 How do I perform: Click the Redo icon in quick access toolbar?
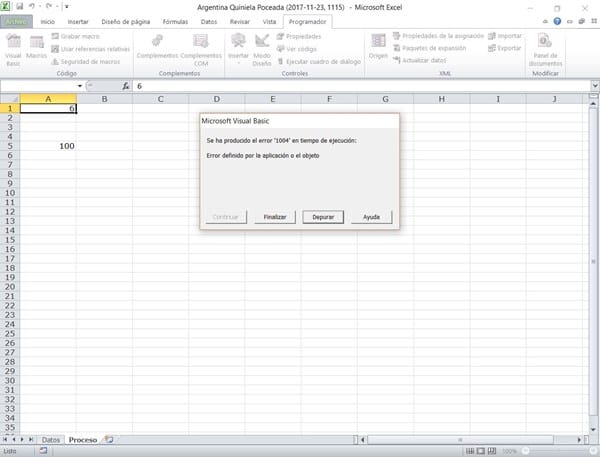(x=49, y=6)
